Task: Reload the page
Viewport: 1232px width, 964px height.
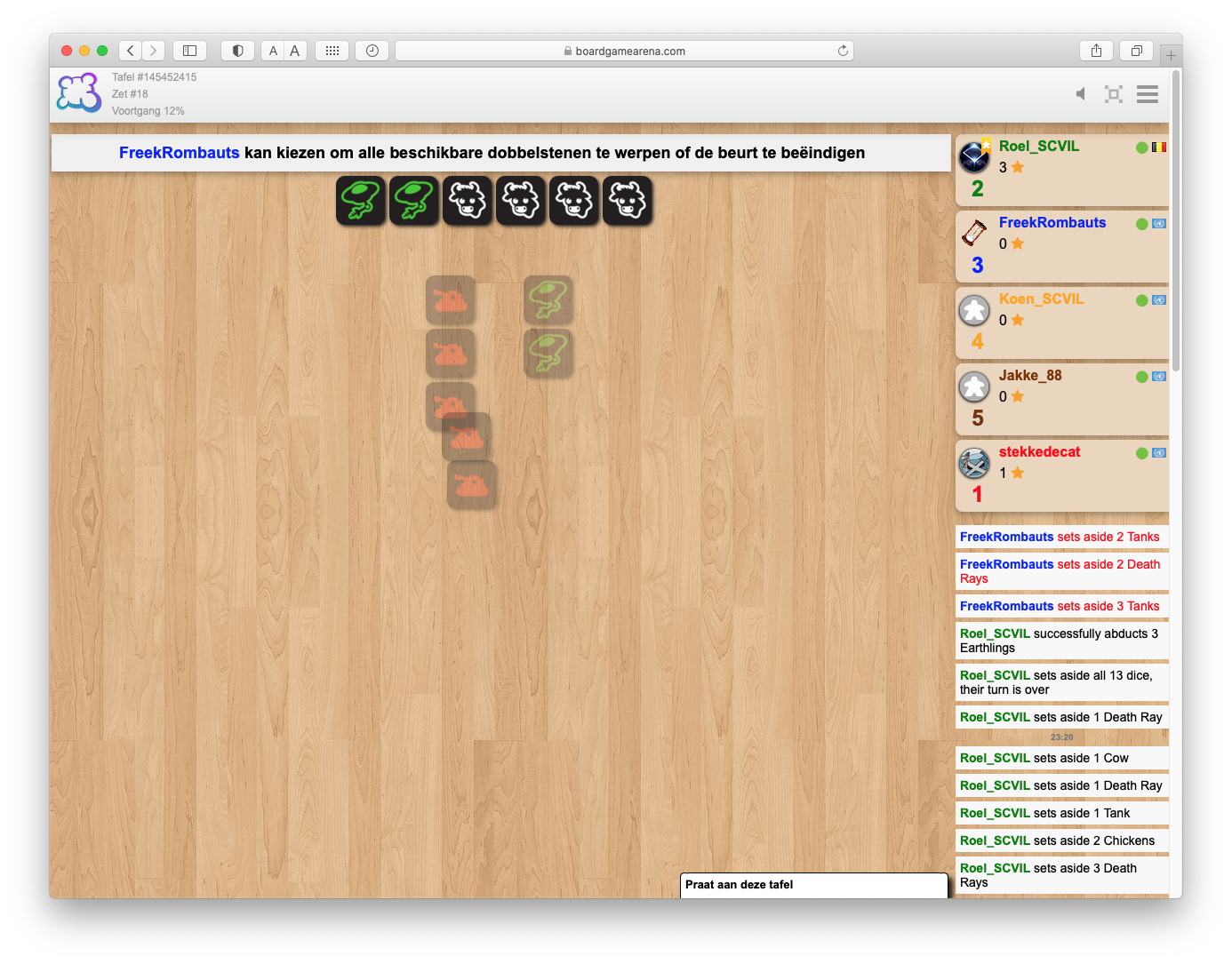Action: point(843,51)
